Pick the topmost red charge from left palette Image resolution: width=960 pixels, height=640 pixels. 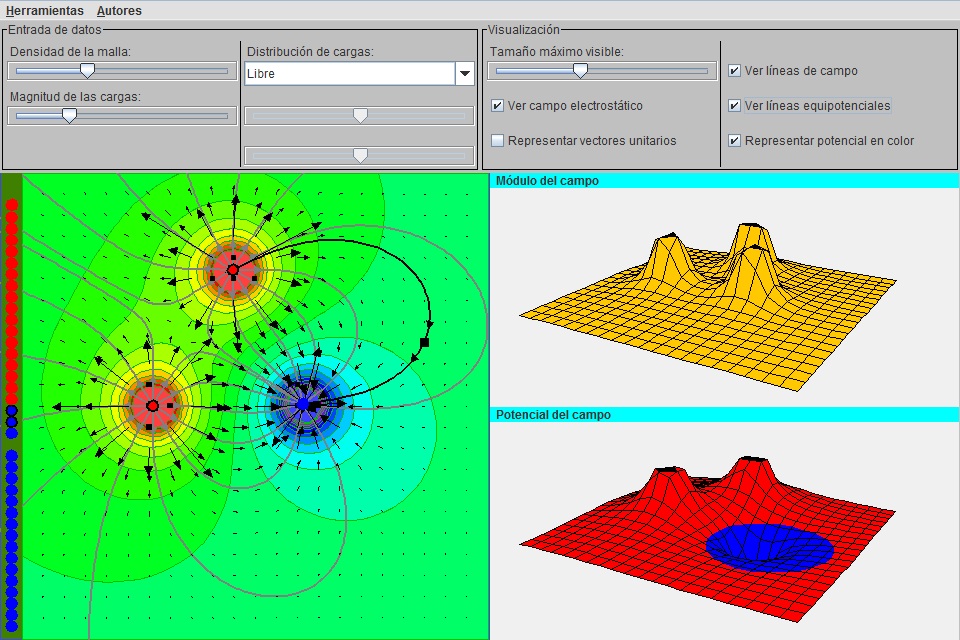[x=12, y=205]
